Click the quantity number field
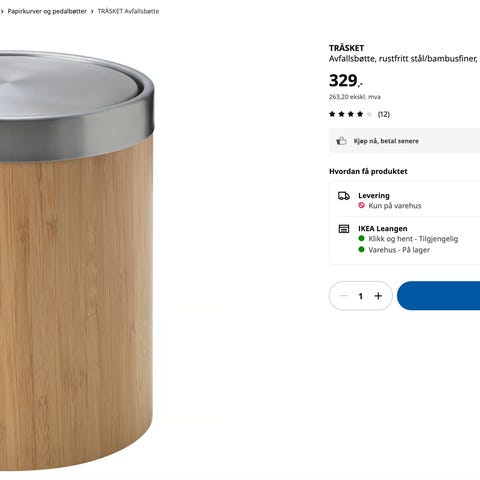Screen dimensions: 480x480 pos(361,296)
